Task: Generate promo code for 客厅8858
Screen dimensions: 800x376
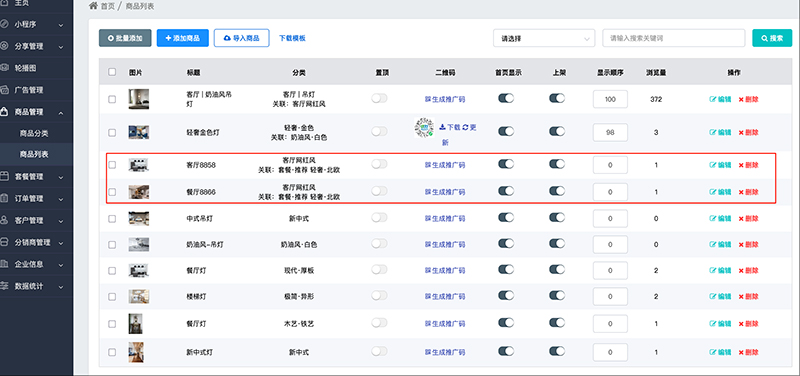Action: 445,165
